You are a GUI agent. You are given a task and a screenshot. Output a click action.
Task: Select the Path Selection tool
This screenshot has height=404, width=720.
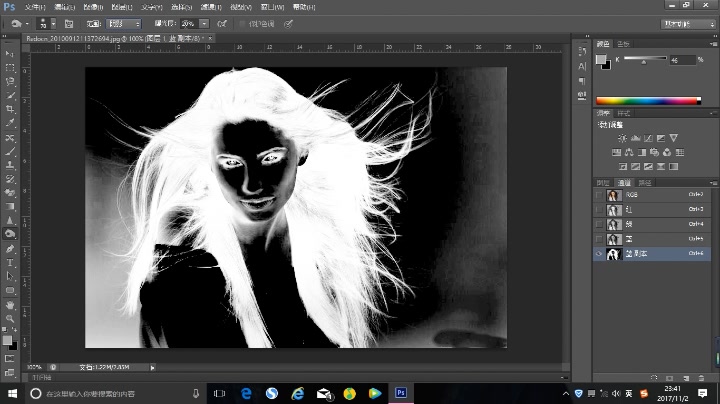tap(10, 276)
